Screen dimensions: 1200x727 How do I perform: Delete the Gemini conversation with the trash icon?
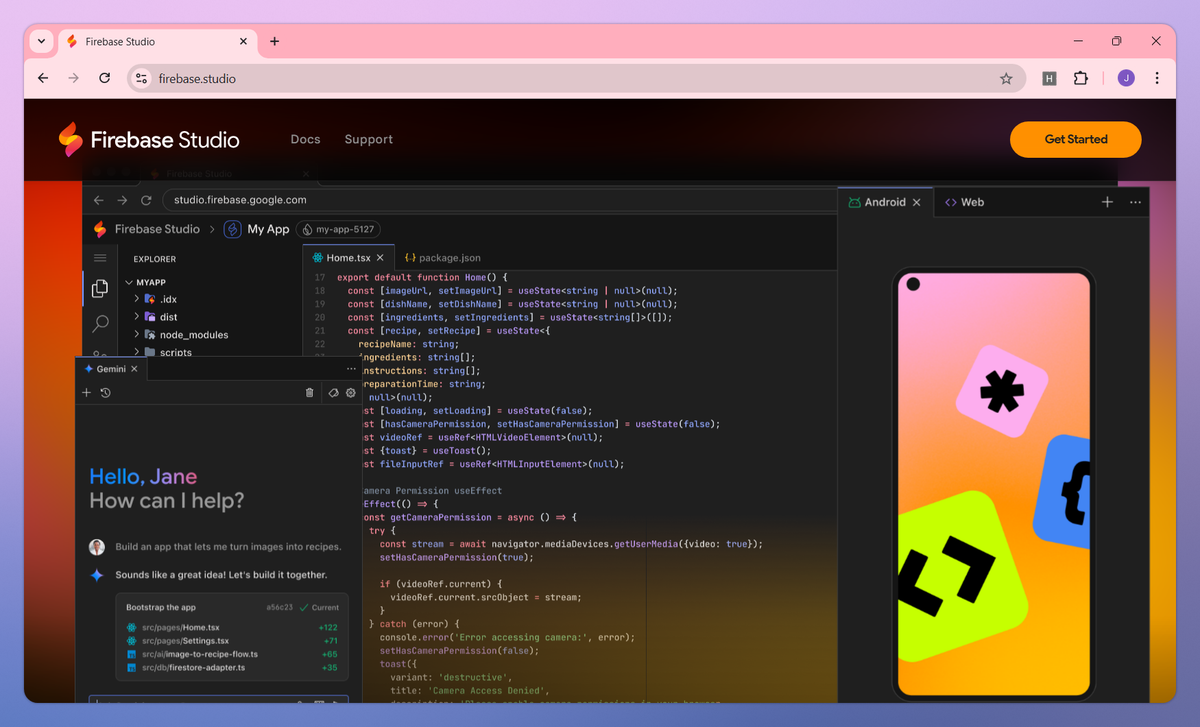point(309,393)
